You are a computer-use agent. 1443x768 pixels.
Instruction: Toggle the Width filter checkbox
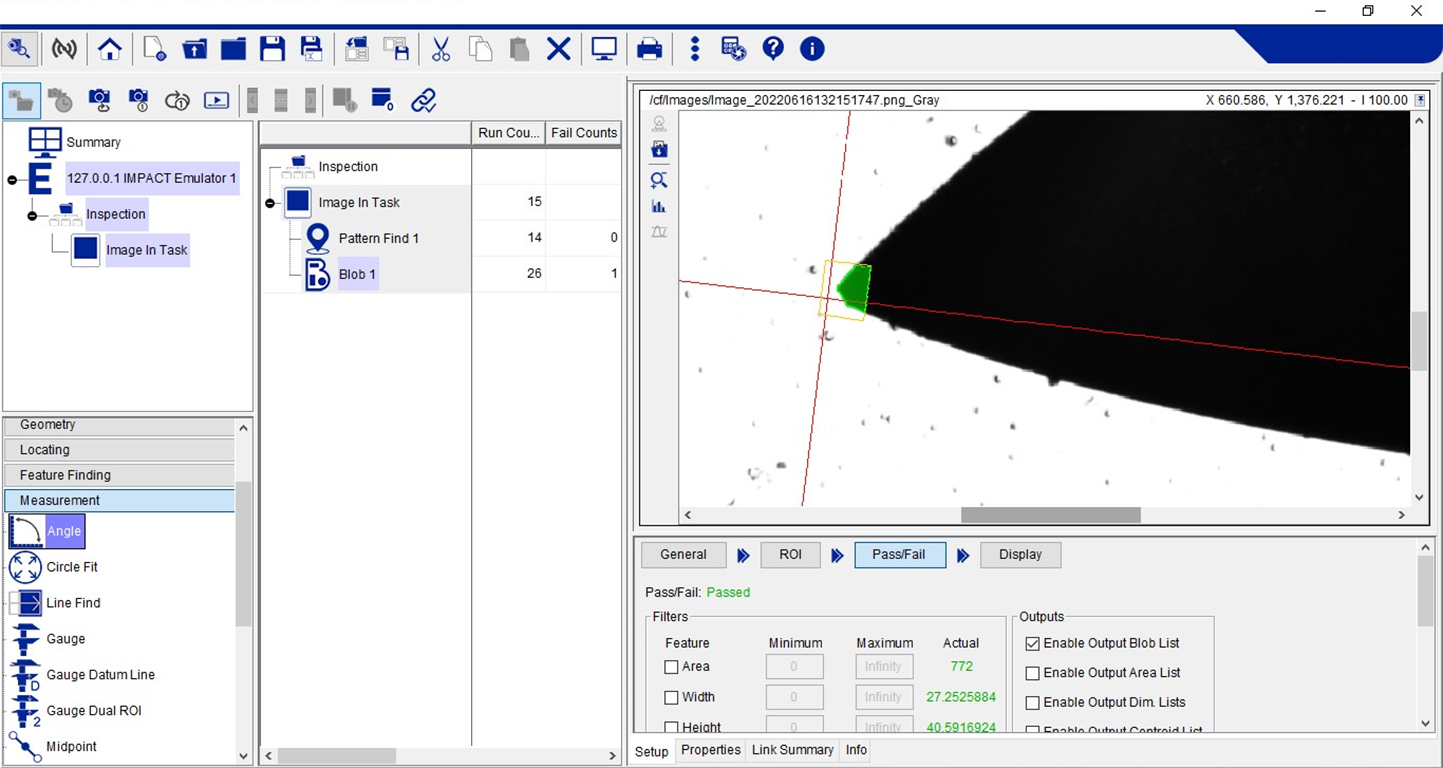coord(672,698)
